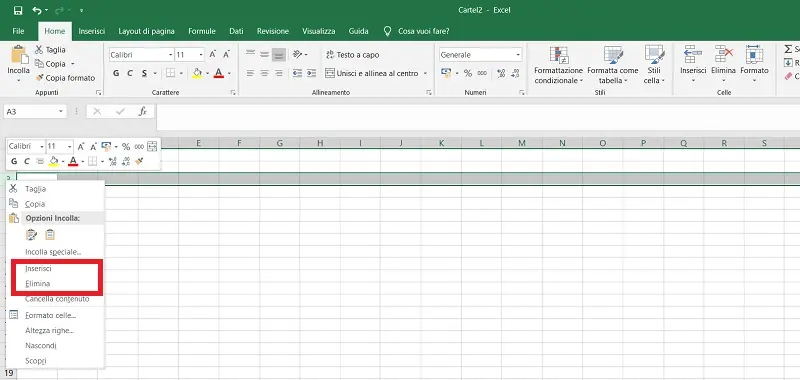Image resolution: width=800 pixels, height=380 pixels.
Task: Open the Name Box A3 dropdown arrow
Action: click(x=61, y=111)
